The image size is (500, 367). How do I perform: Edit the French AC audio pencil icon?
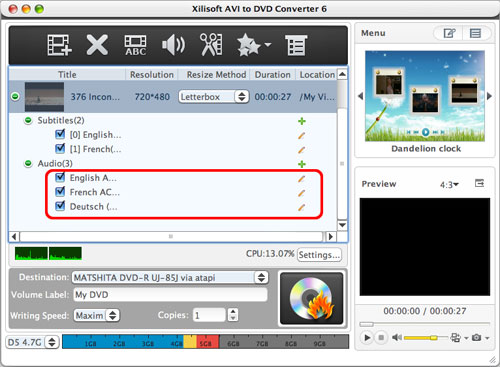(301, 193)
